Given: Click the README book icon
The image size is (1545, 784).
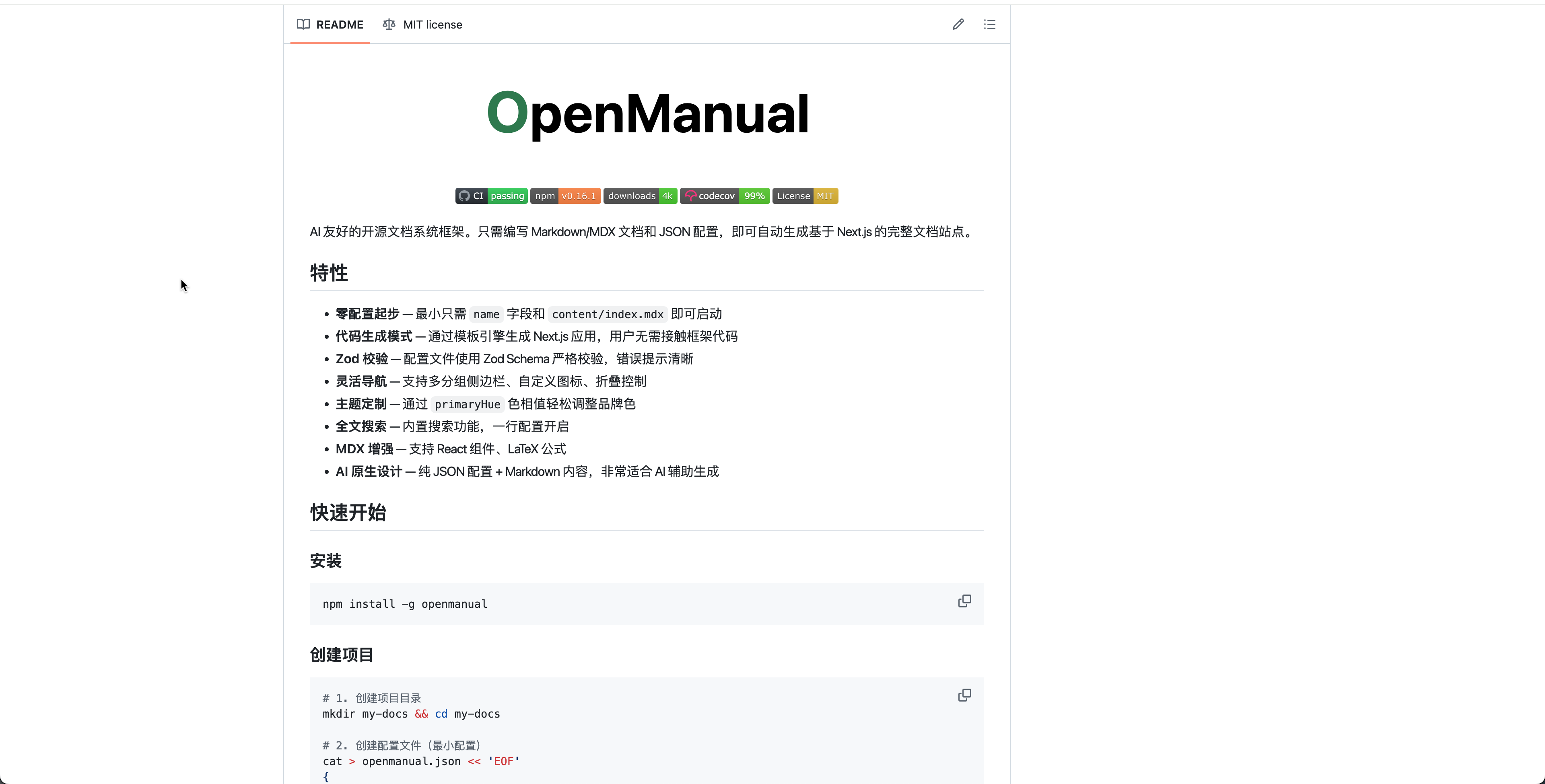Looking at the screenshot, I should 303,25.
